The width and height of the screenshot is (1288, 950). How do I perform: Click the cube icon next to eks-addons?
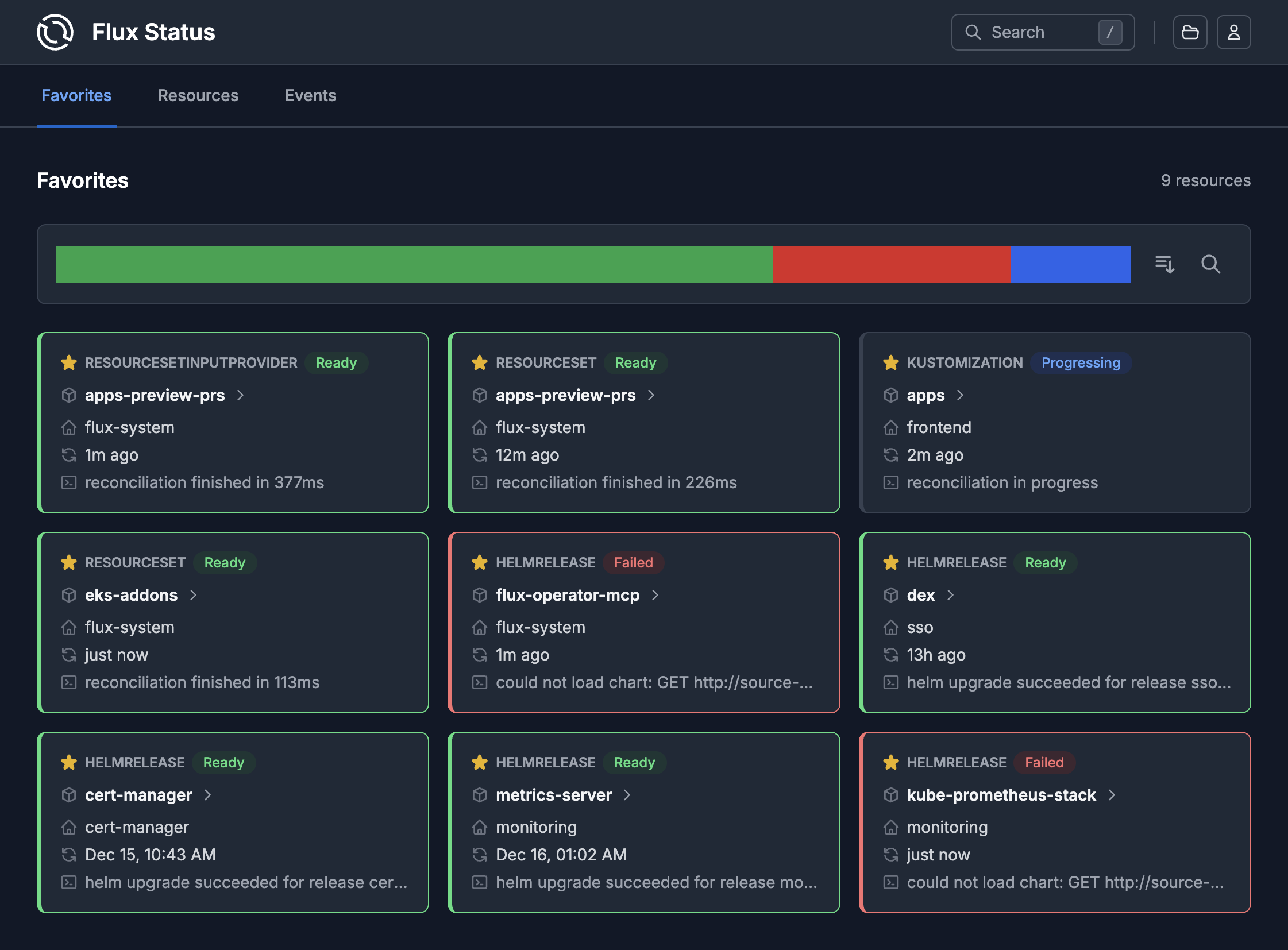68,595
